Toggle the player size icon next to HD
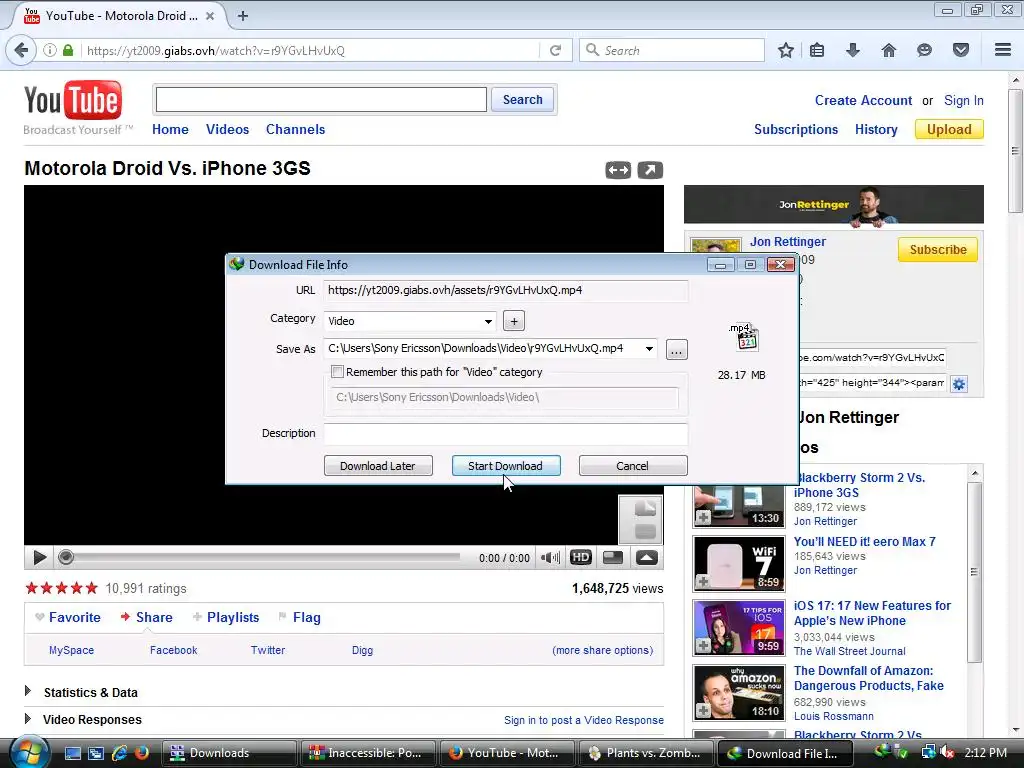This screenshot has width=1024, height=768. point(613,558)
